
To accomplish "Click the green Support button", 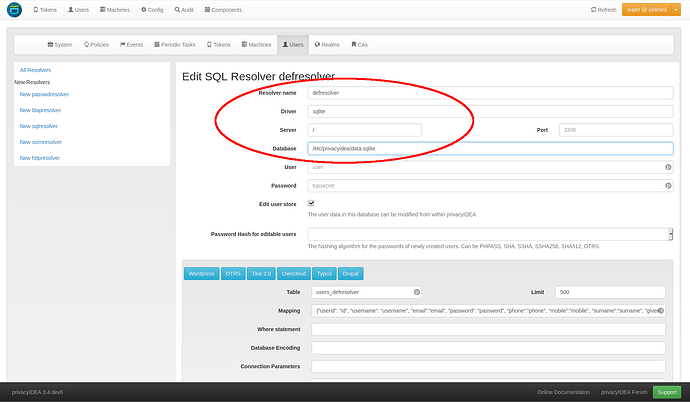I will (x=667, y=392).
